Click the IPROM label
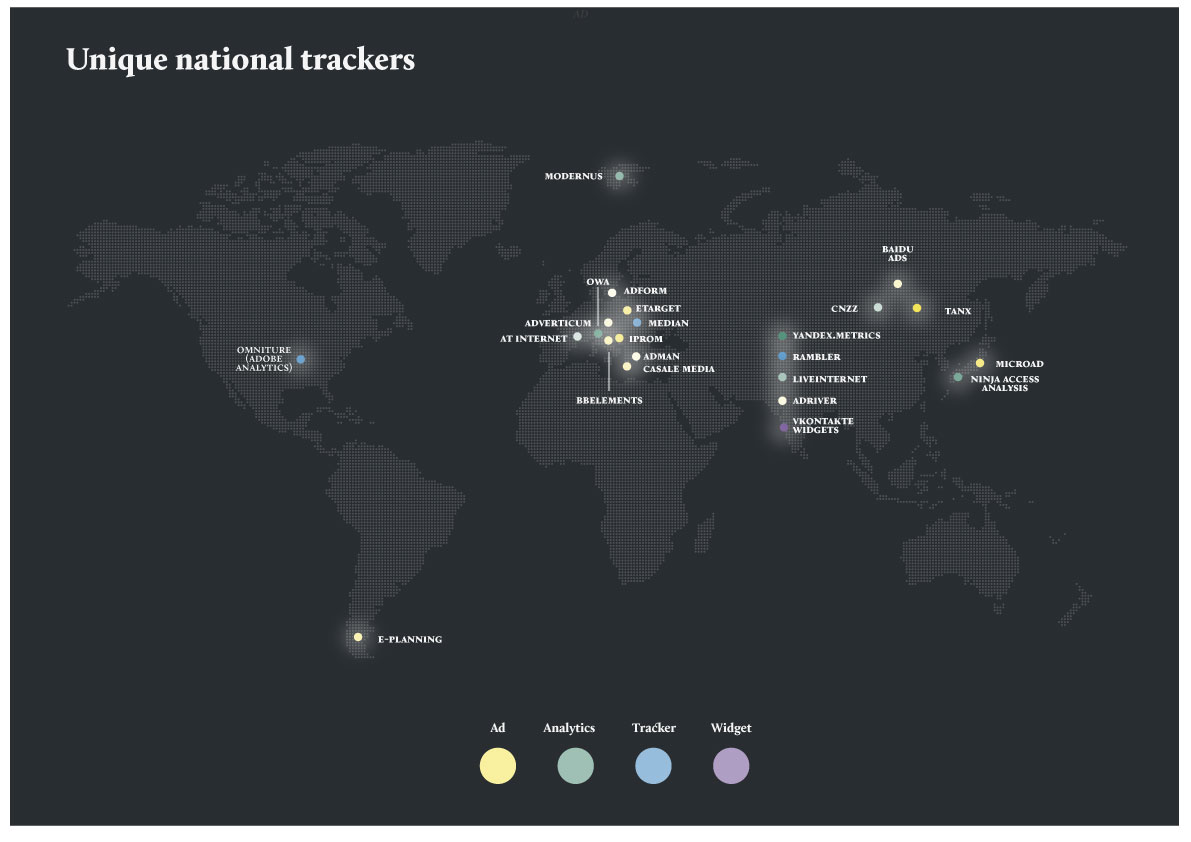The height and width of the screenshot is (842, 1191). (646, 339)
